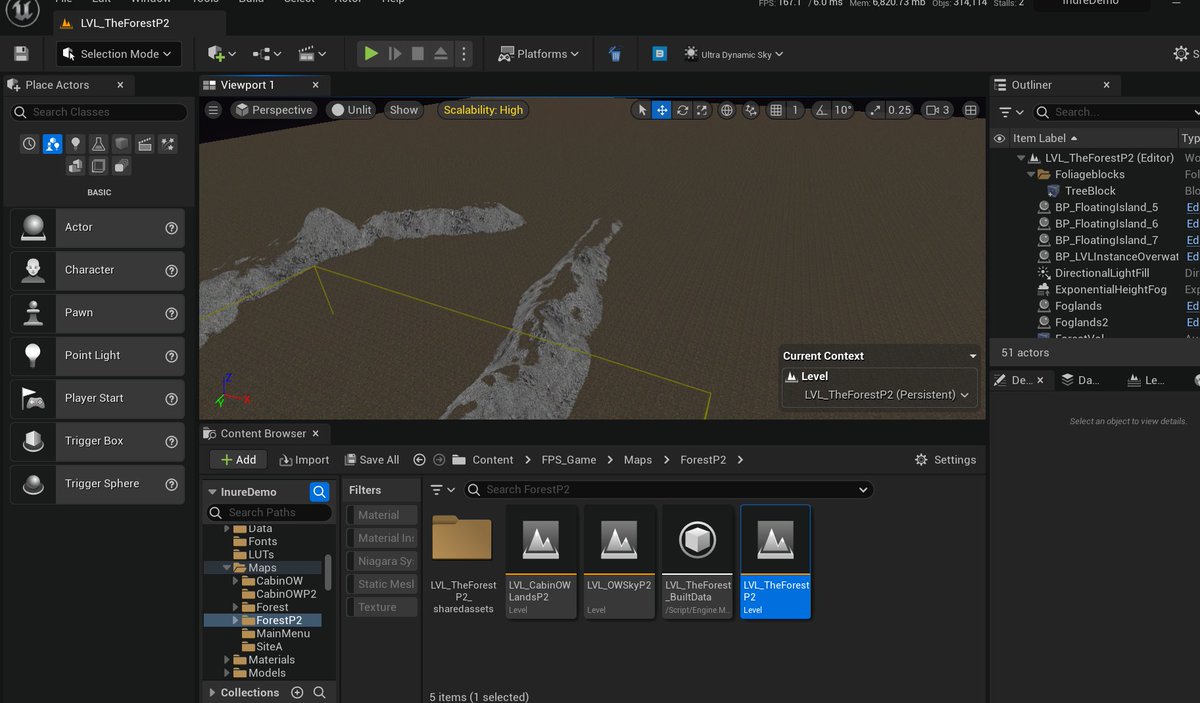The width and height of the screenshot is (1200, 703).
Task: Open the Perspective view mode menu
Action: [273, 110]
